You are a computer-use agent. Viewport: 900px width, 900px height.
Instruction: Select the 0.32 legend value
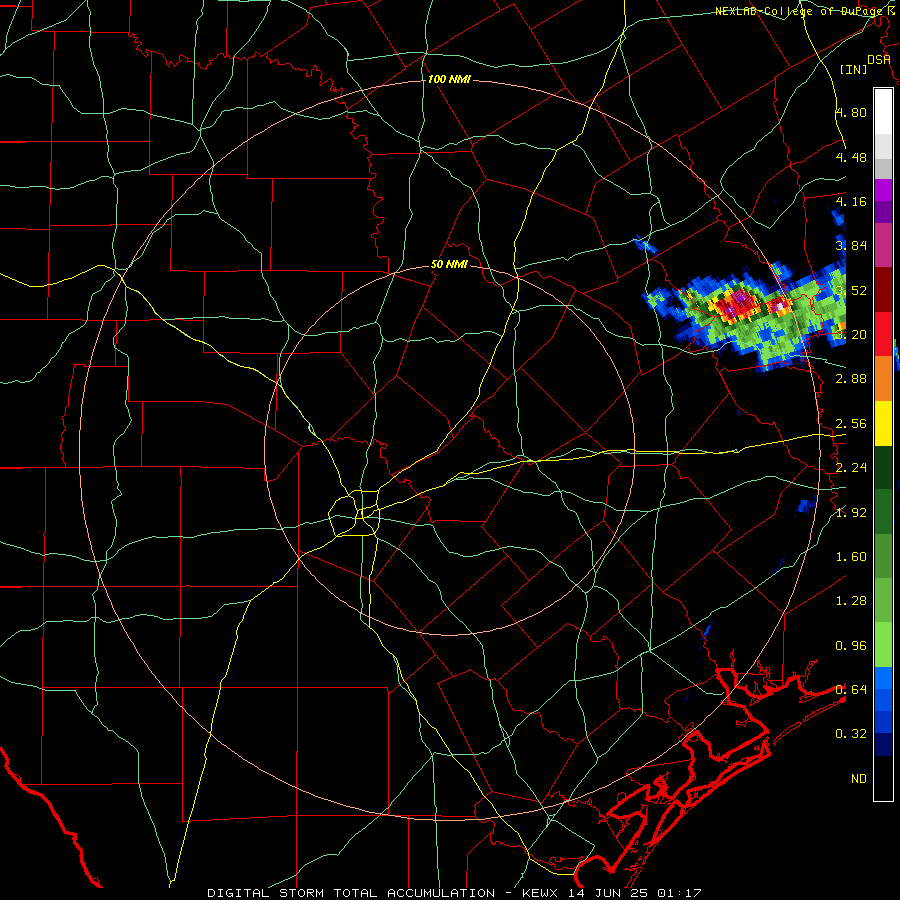(851, 734)
